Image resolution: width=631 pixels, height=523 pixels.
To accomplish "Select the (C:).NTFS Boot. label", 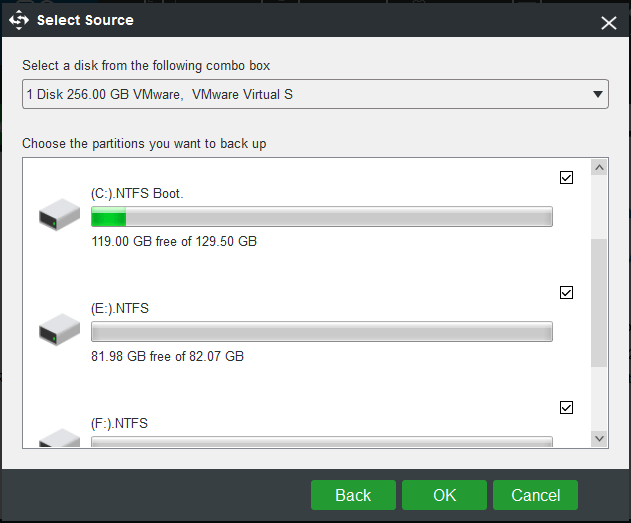I will [137, 194].
